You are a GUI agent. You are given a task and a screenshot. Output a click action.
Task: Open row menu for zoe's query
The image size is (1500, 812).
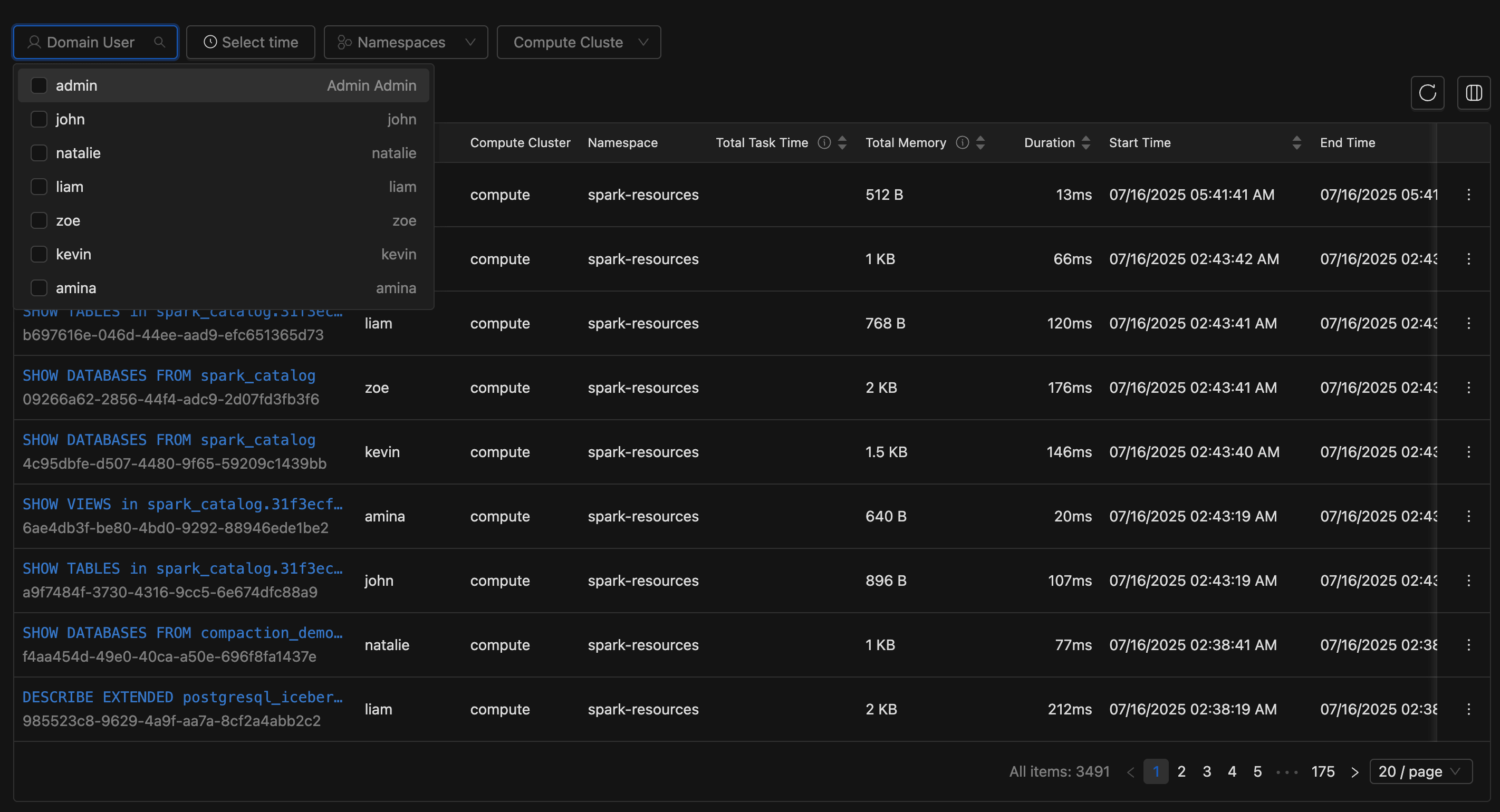pyautogui.click(x=1468, y=388)
